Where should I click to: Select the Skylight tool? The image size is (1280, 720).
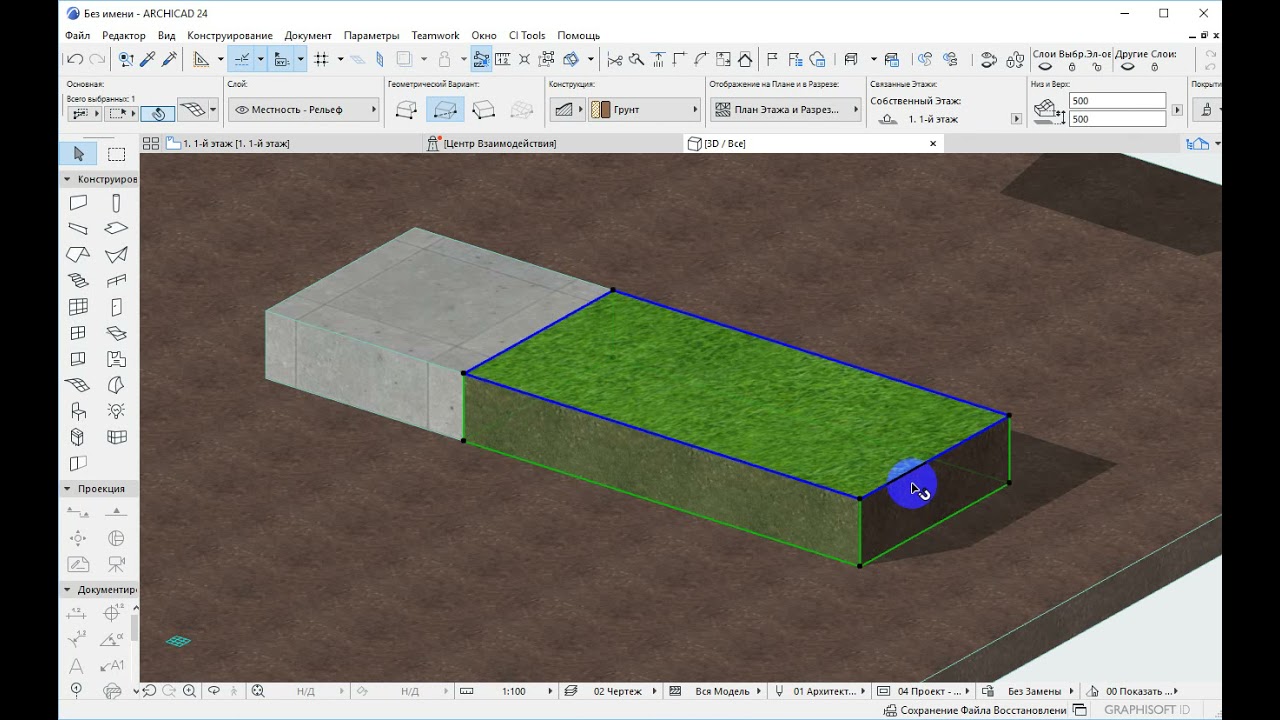click(x=117, y=333)
